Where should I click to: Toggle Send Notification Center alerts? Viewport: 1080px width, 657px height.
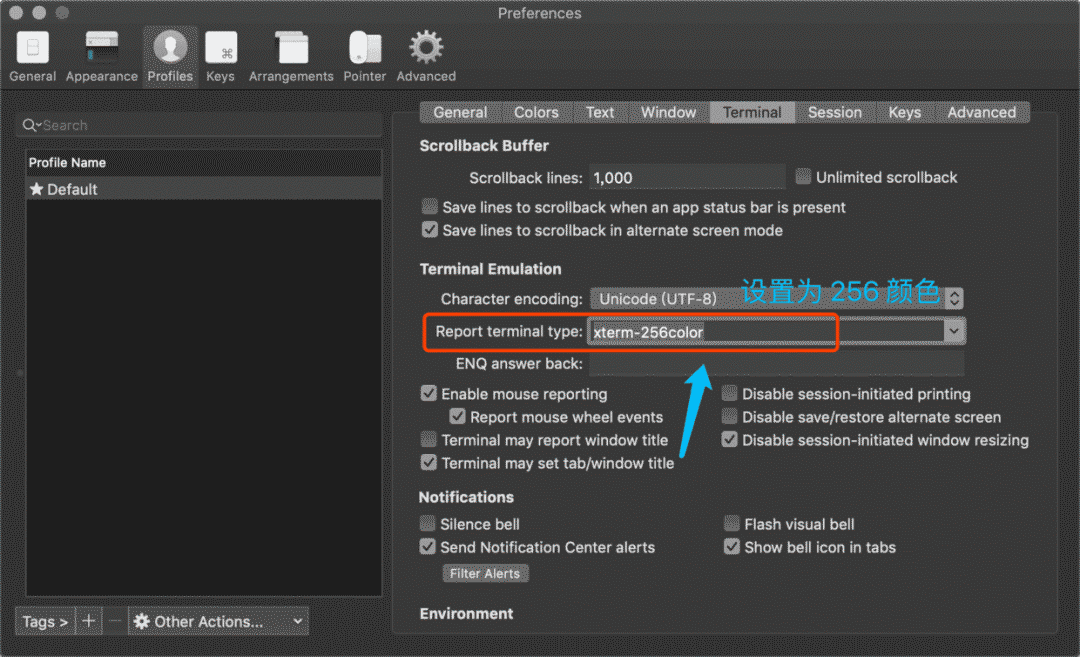click(x=428, y=547)
